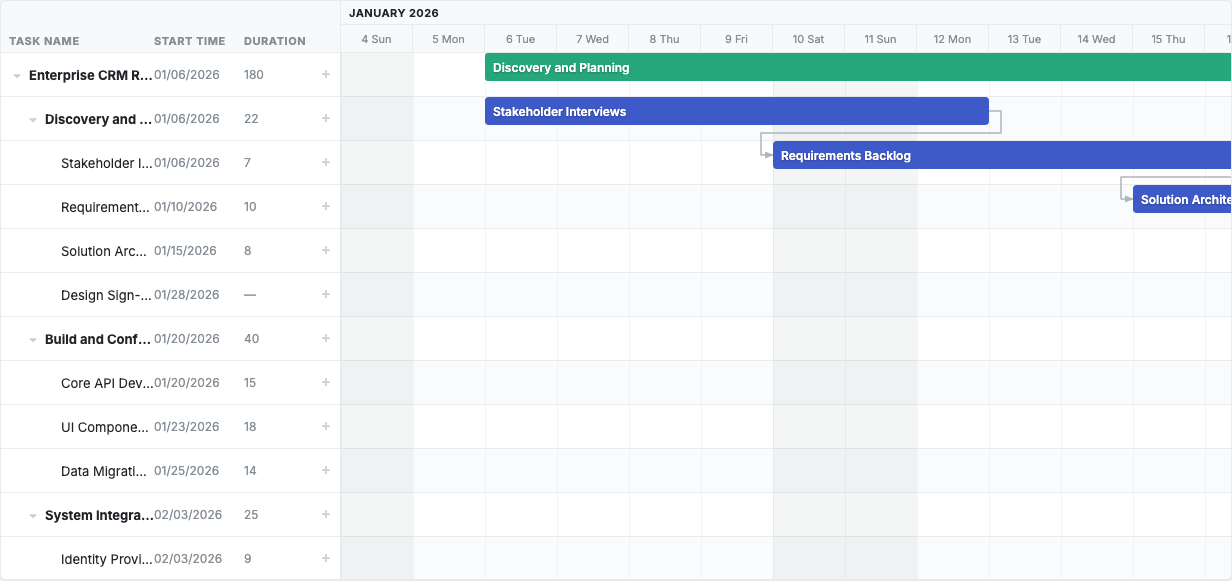Add task on UI Compone... row
This screenshot has height=581, width=1232.
325,427
